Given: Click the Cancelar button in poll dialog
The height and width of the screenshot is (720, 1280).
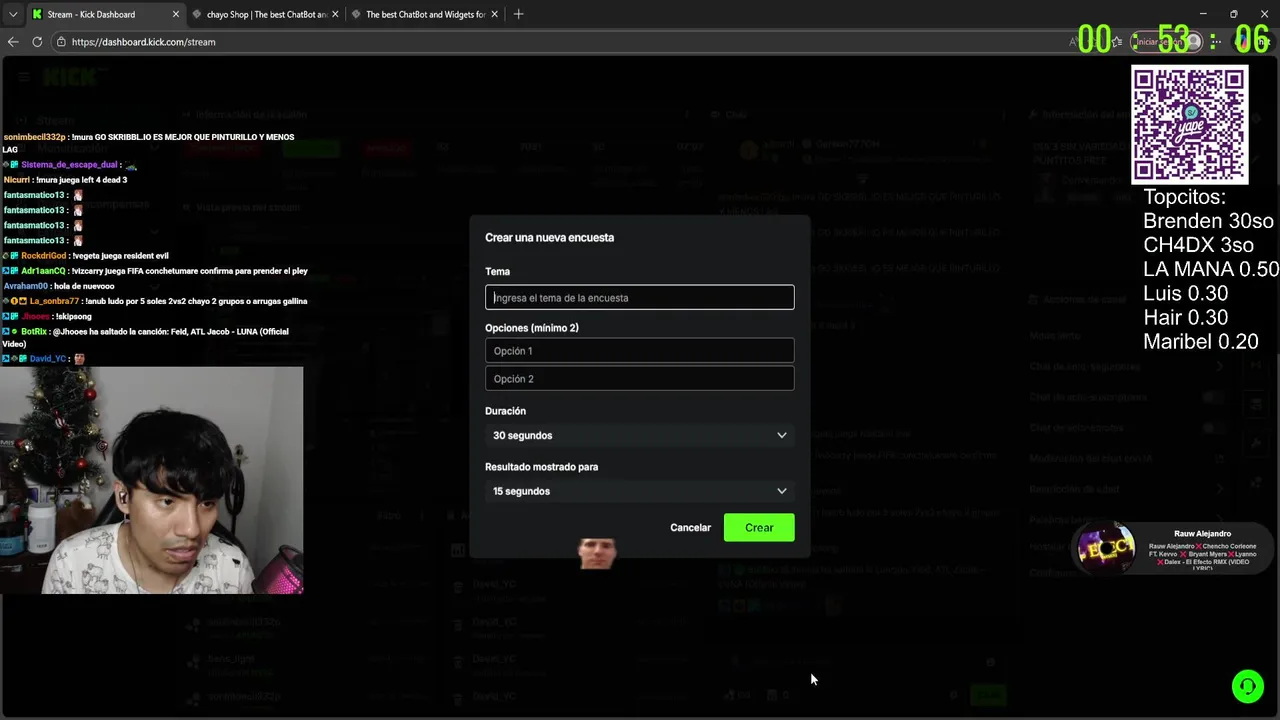Looking at the screenshot, I should [x=690, y=528].
